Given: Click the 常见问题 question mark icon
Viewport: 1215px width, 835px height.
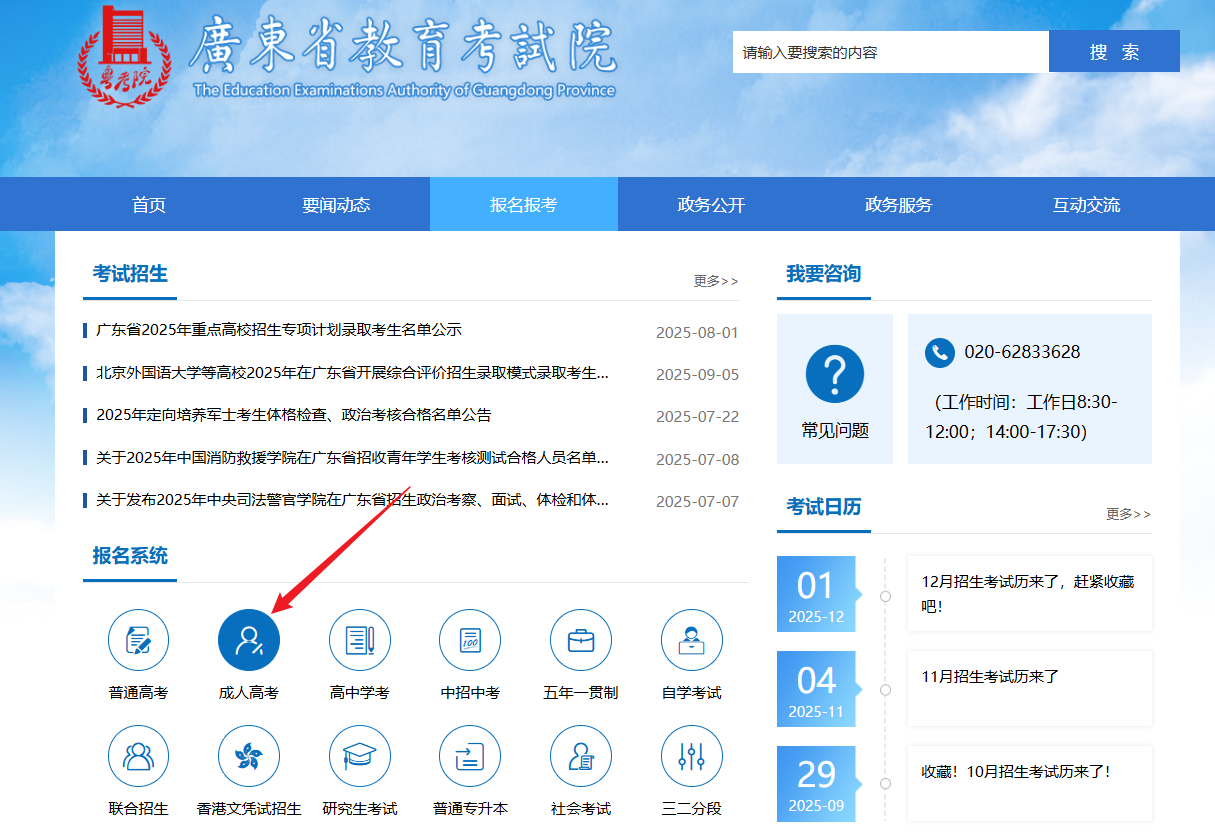Looking at the screenshot, I should pos(834,373).
